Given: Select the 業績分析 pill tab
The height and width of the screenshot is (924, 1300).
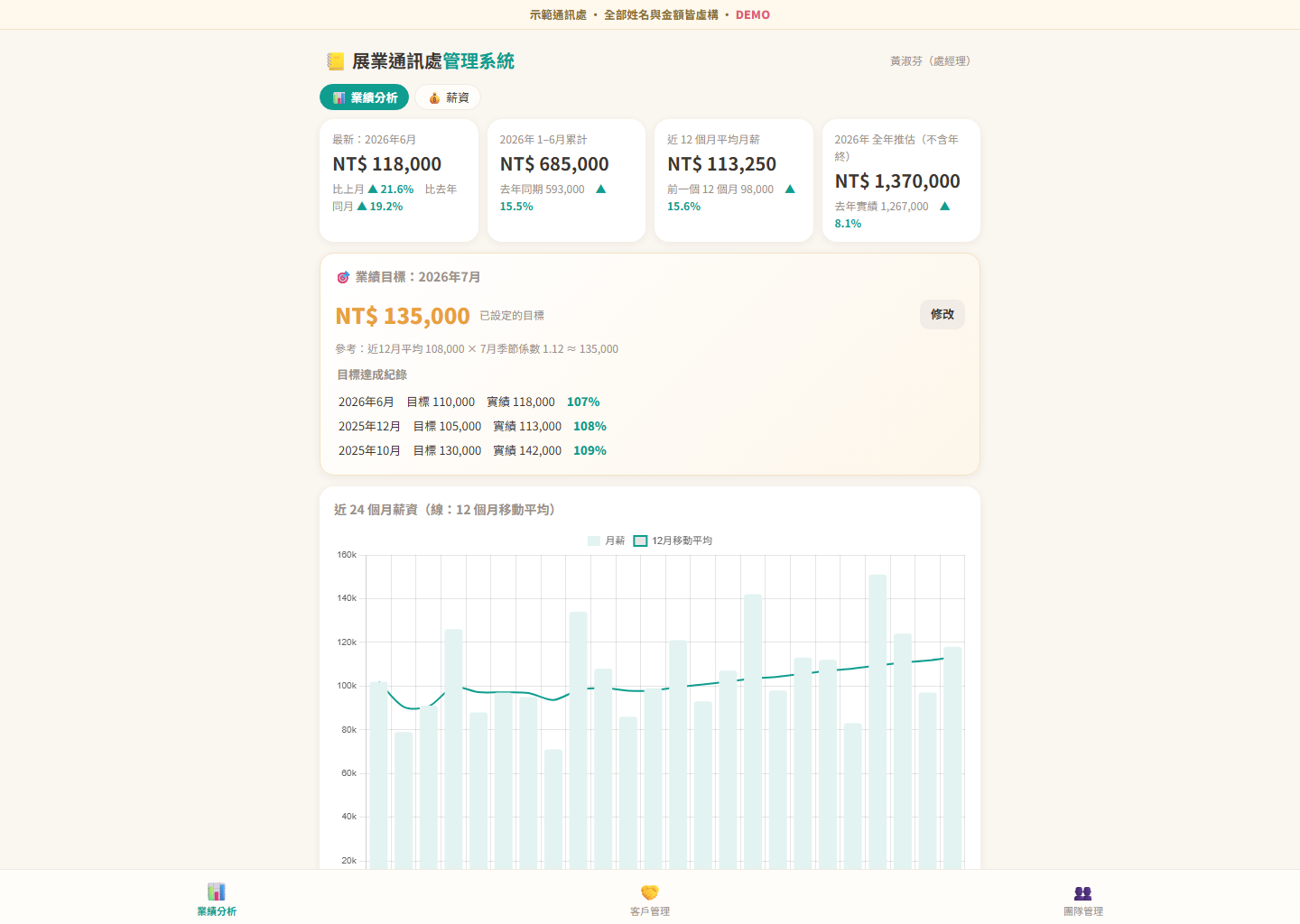Looking at the screenshot, I should tap(364, 97).
